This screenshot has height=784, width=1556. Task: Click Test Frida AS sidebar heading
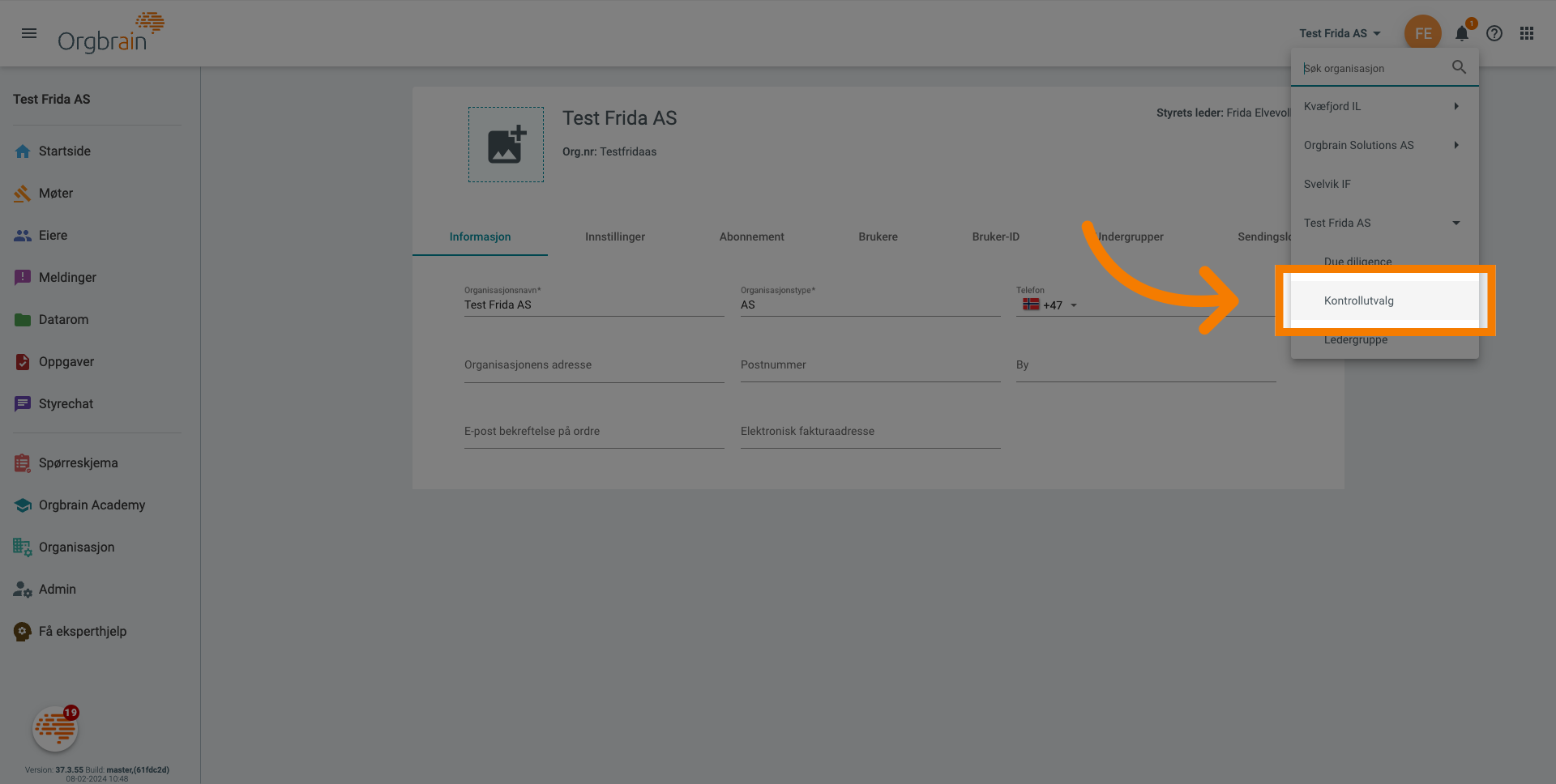51,99
